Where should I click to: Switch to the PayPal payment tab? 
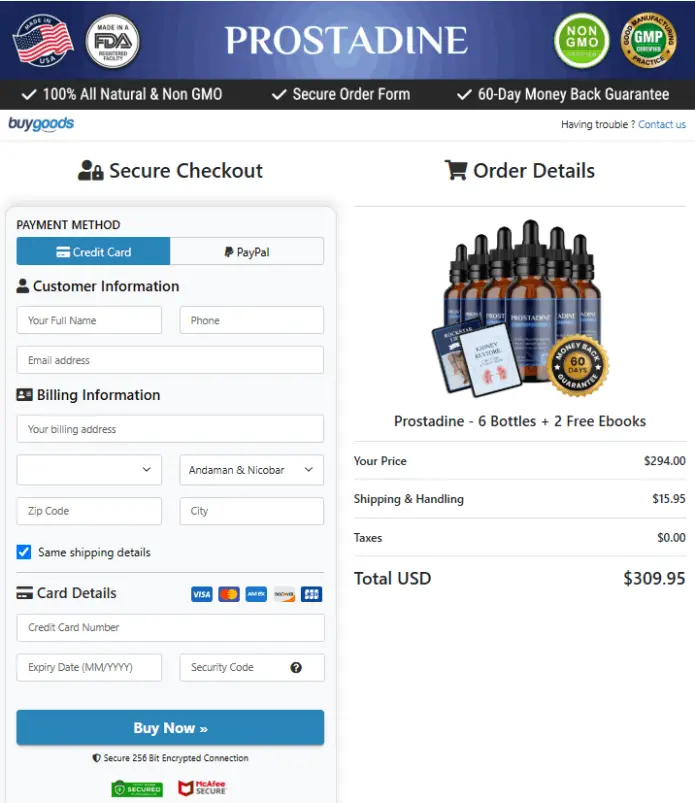[247, 251]
